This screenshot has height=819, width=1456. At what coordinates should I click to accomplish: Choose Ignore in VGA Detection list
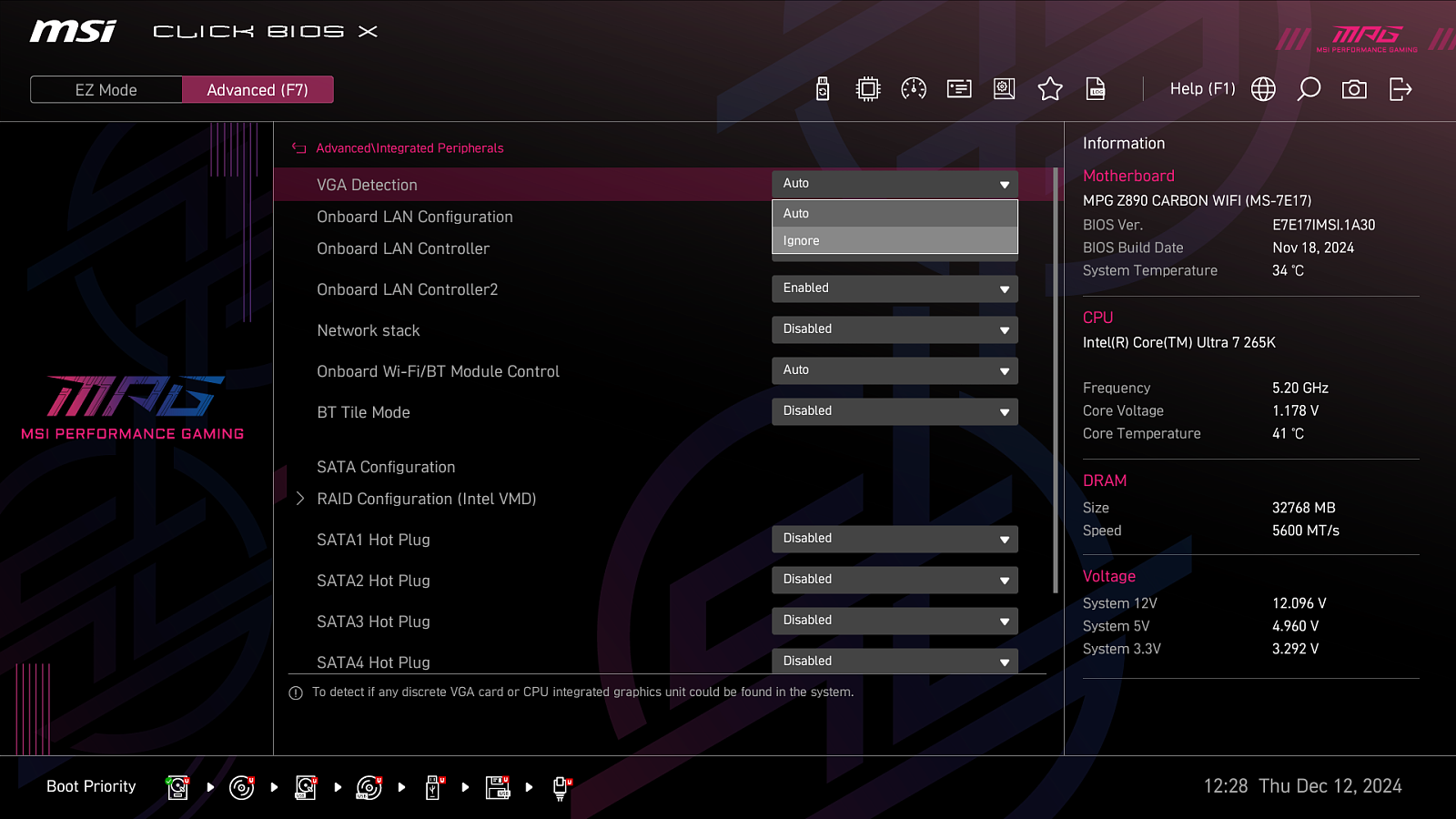click(x=895, y=241)
